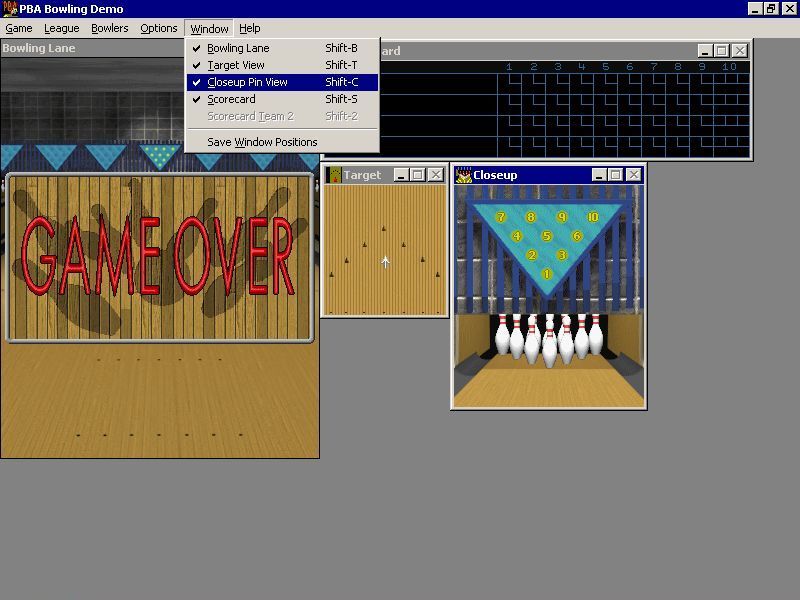Viewport: 800px width, 600px height.
Task: Click pin number 5 in the closeup diagram
Action: coord(547,237)
